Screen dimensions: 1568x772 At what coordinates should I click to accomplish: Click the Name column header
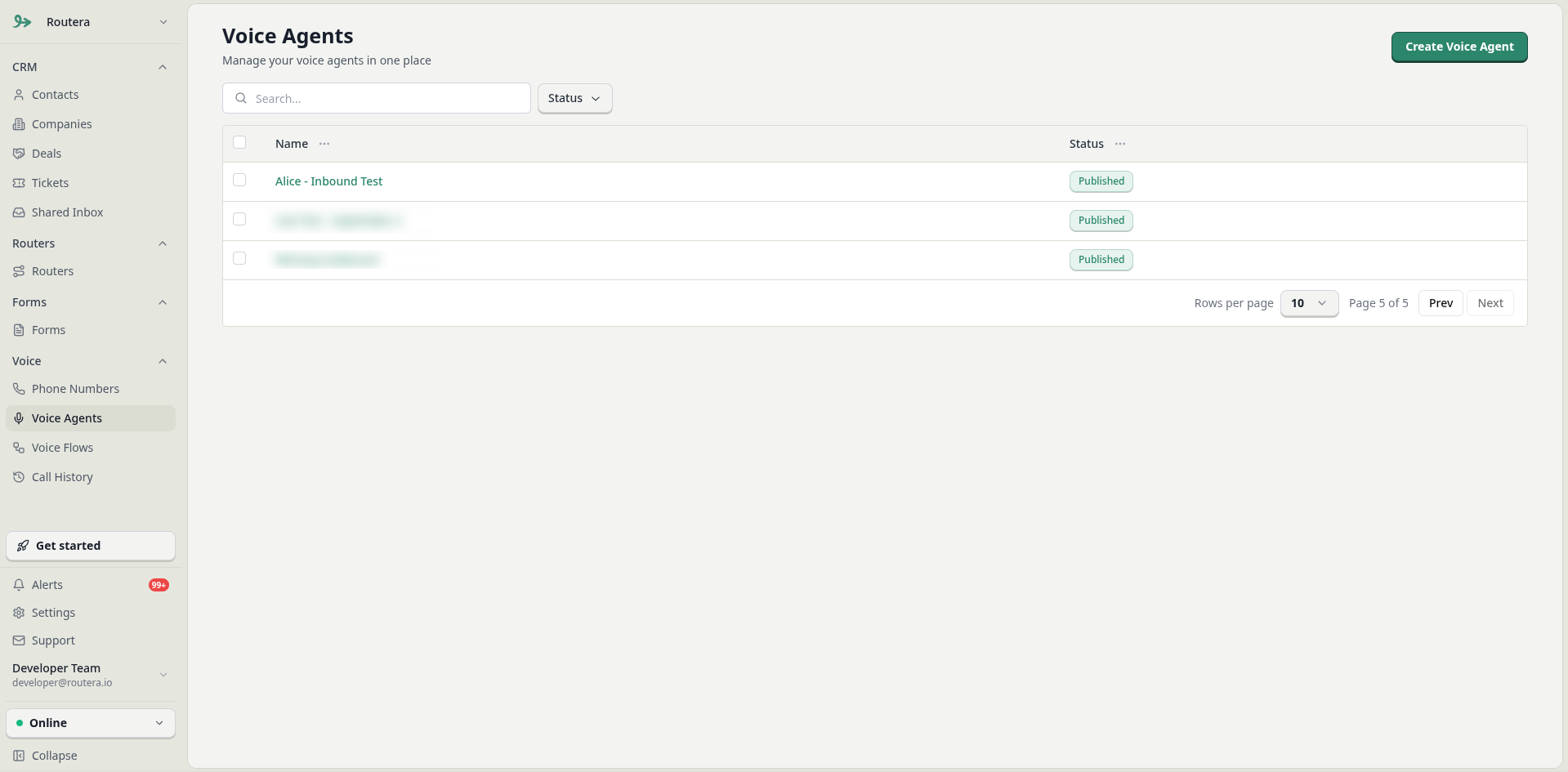[x=292, y=144]
